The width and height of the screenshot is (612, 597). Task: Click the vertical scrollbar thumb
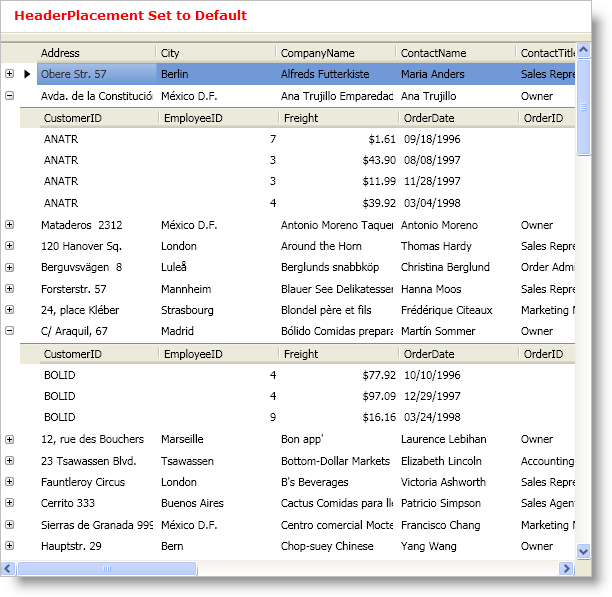coord(584,107)
